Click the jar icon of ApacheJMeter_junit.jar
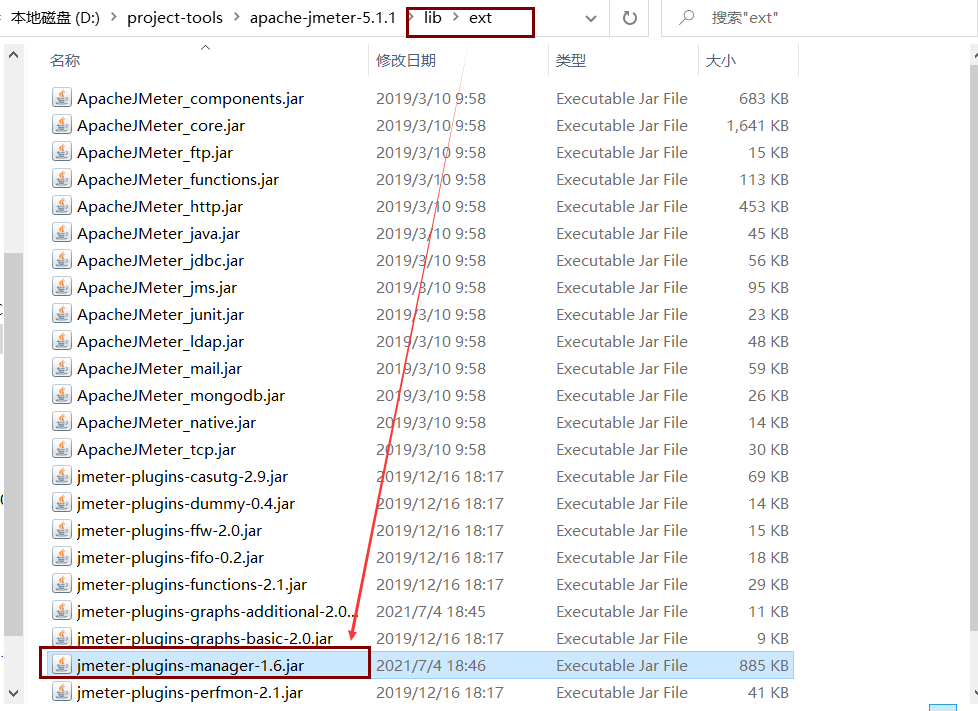978x711 pixels. [62, 314]
